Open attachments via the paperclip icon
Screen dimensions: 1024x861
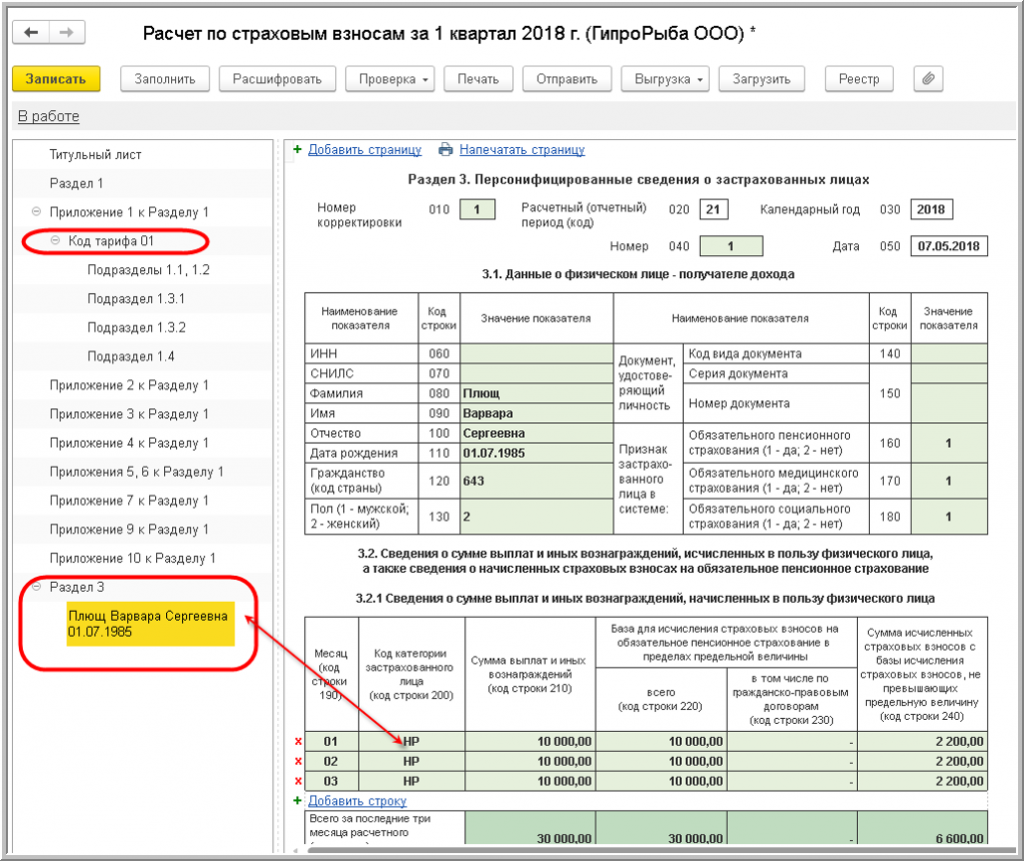928,79
